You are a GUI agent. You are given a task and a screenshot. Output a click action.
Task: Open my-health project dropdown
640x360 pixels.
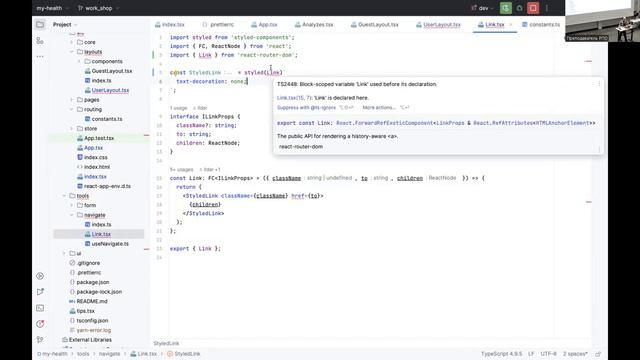[x=52, y=8]
